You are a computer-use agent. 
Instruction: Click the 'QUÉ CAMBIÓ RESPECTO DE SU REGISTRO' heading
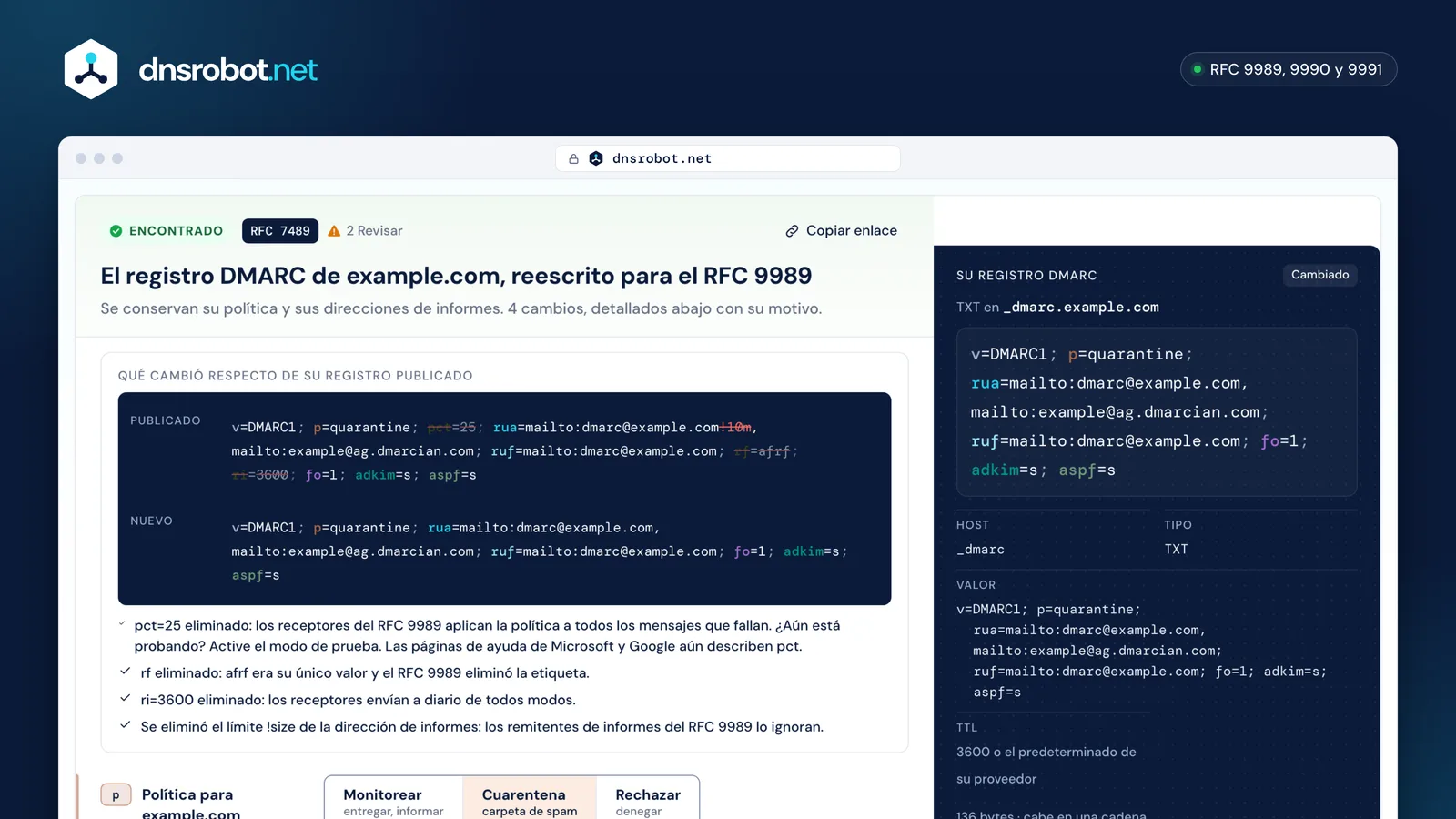295,376
